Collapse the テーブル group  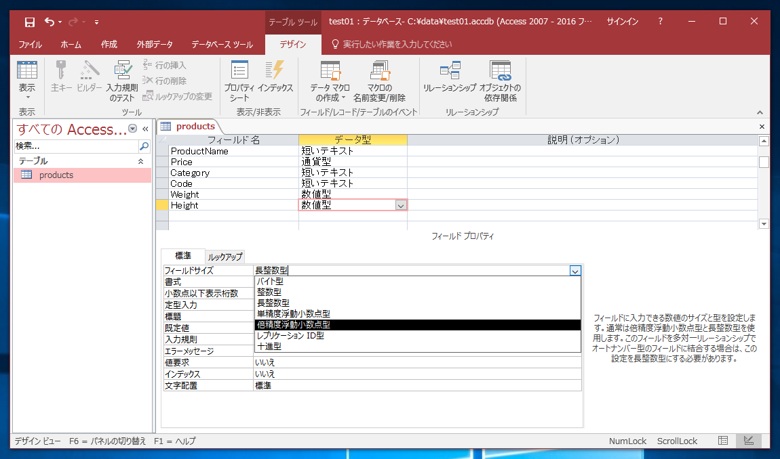[x=141, y=161]
